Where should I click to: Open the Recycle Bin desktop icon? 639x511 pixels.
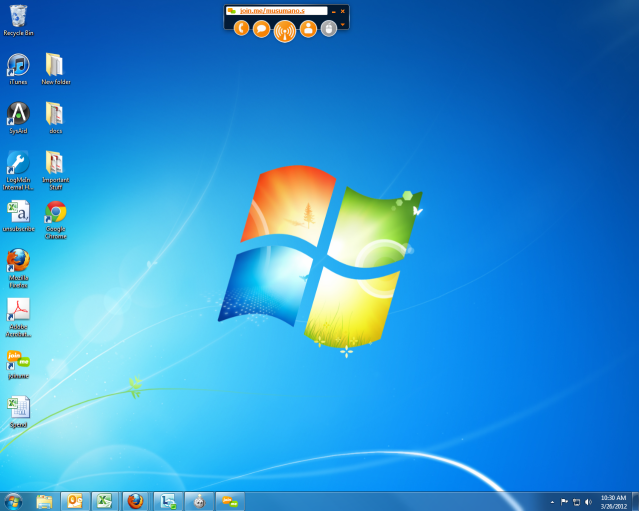coord(18,21)
